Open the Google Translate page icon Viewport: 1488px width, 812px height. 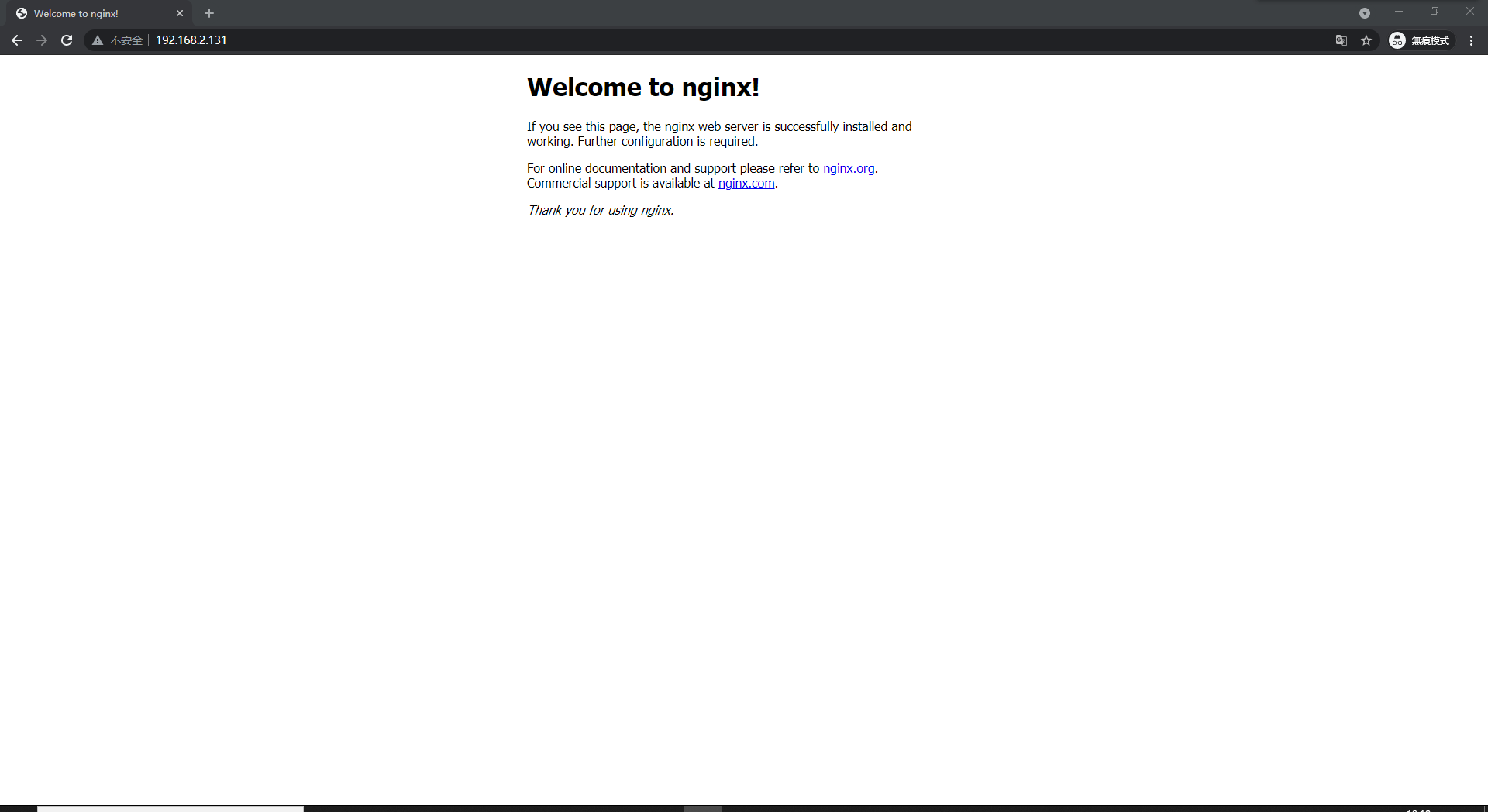[x=1342, y=40]
